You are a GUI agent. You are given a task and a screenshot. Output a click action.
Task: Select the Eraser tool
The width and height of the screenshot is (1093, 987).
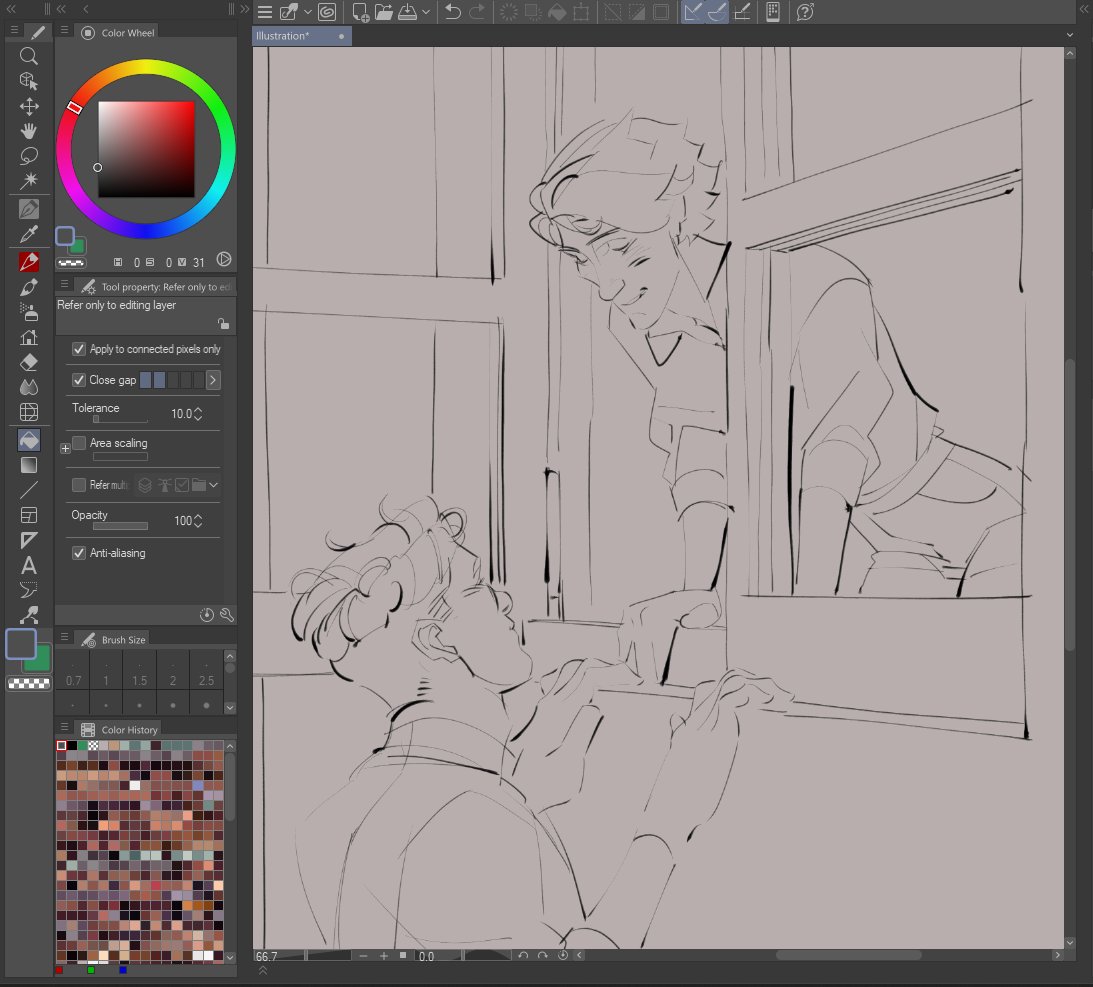pyautogui.click(x=29, y=362)
